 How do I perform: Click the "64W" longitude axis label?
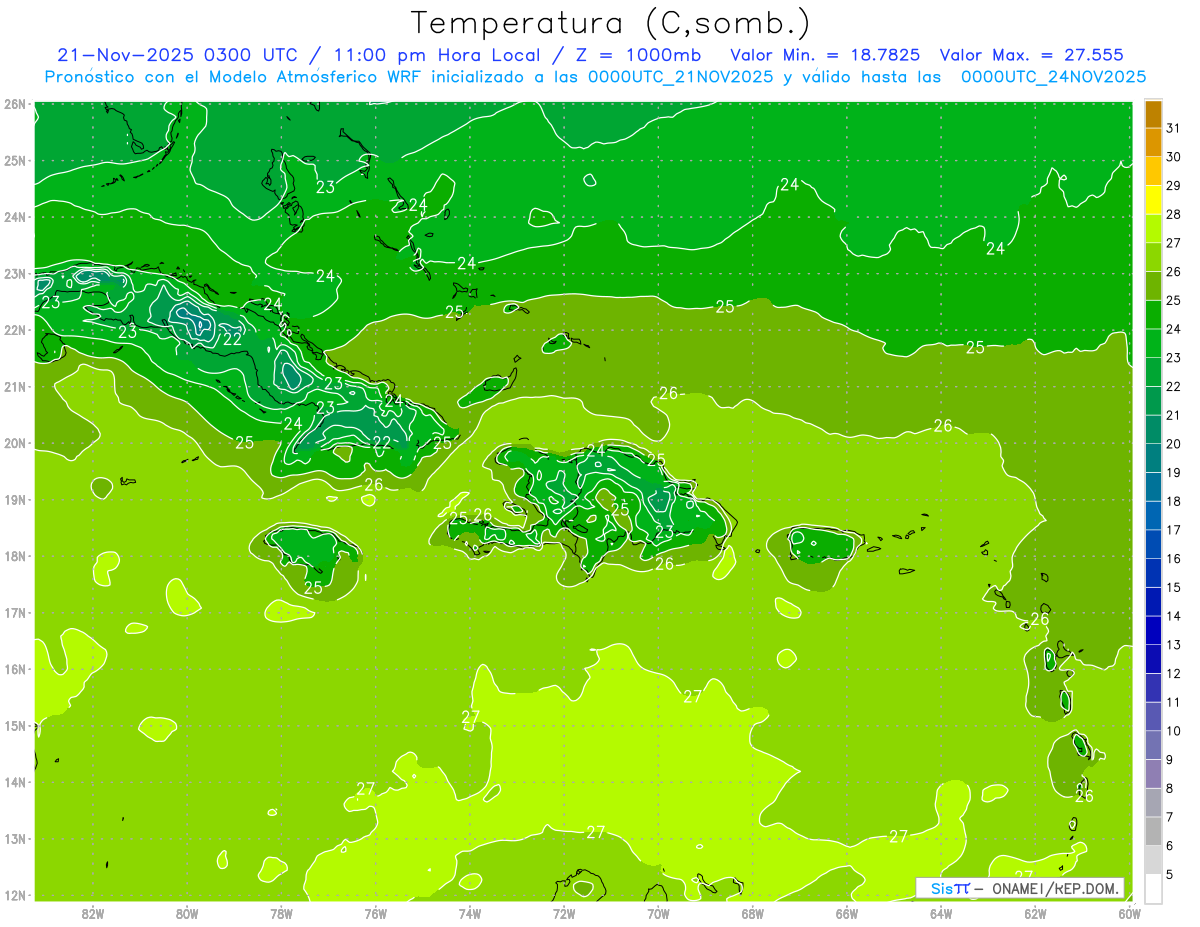point(941,913)
